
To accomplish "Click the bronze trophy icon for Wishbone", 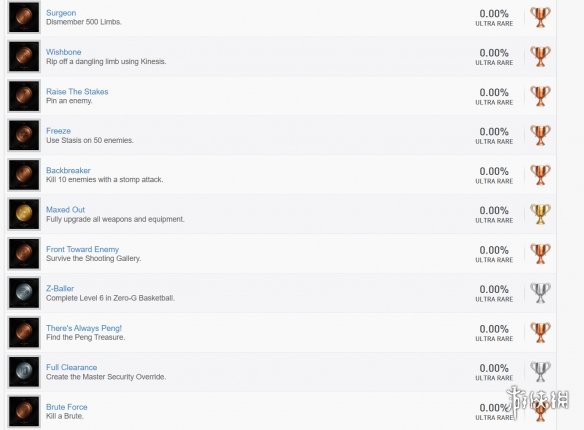I will coord(540,57).
